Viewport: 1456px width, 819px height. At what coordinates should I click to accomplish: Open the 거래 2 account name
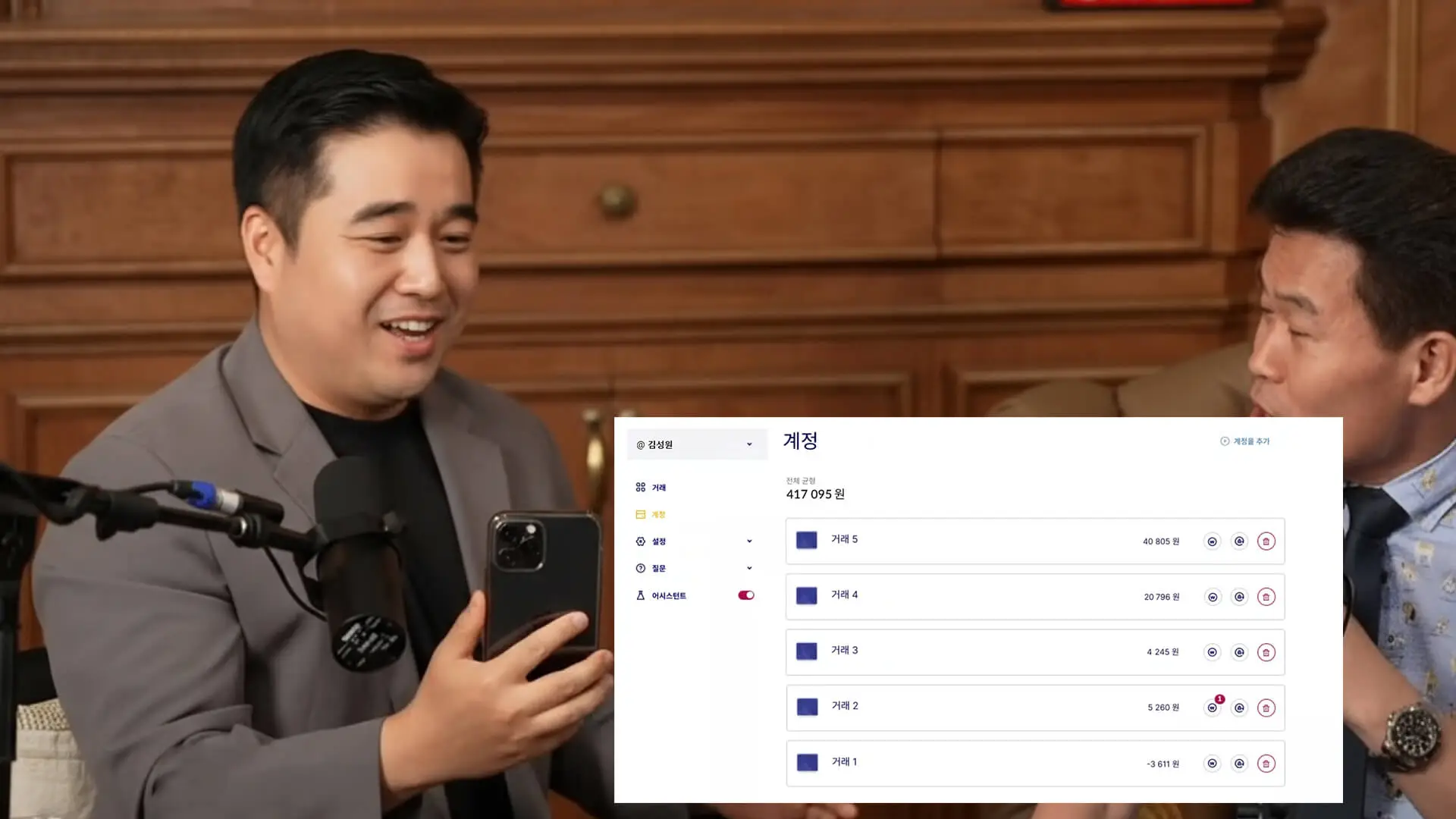[x=845, y=706]
